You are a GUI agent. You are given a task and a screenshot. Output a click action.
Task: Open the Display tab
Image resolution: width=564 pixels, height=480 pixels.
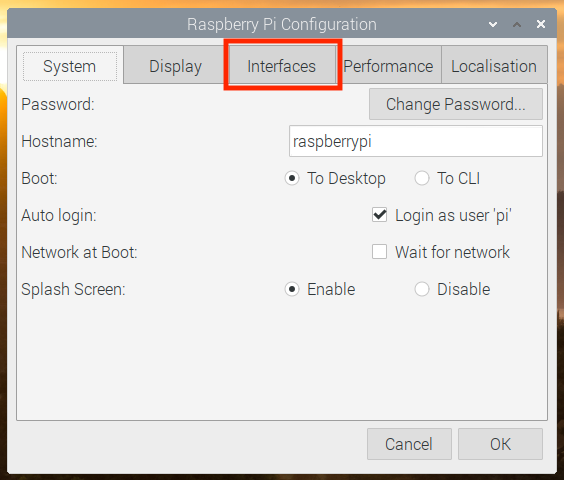tap(175, 67)
